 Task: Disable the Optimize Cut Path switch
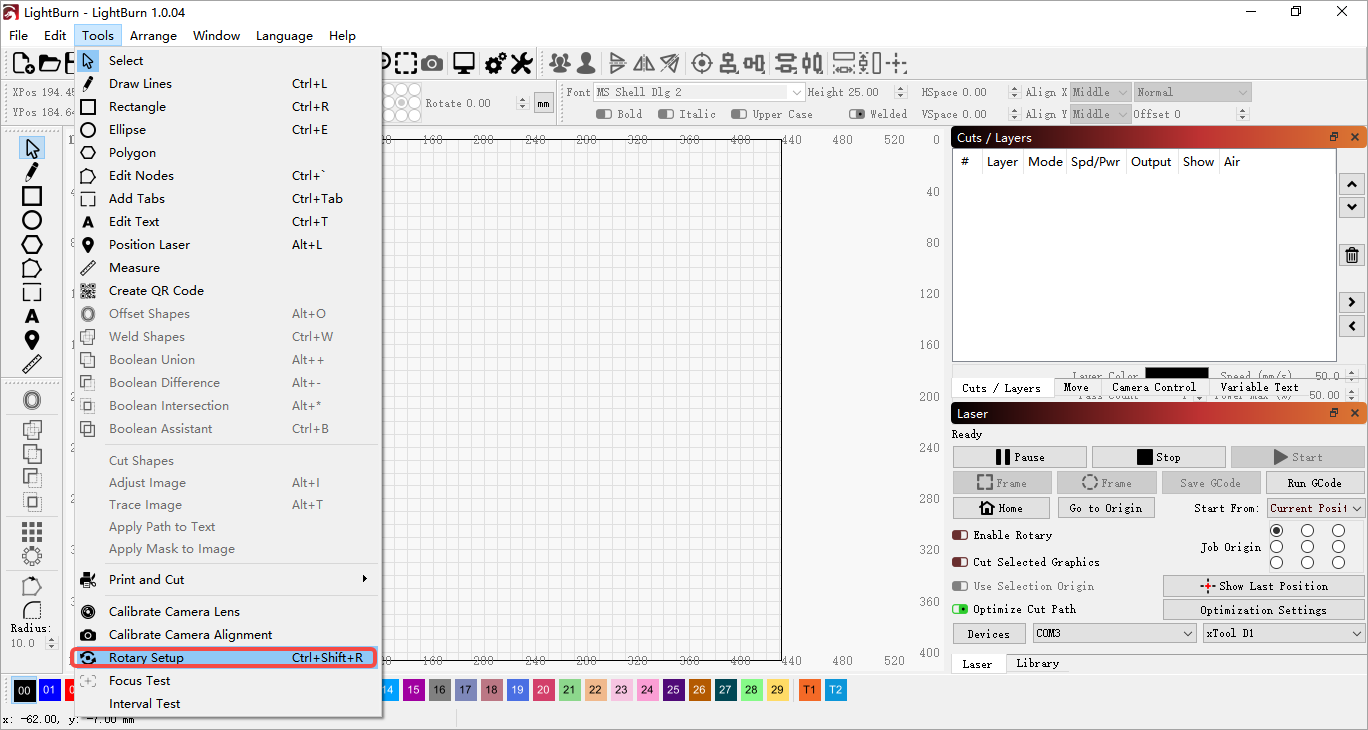pos(960,609)
